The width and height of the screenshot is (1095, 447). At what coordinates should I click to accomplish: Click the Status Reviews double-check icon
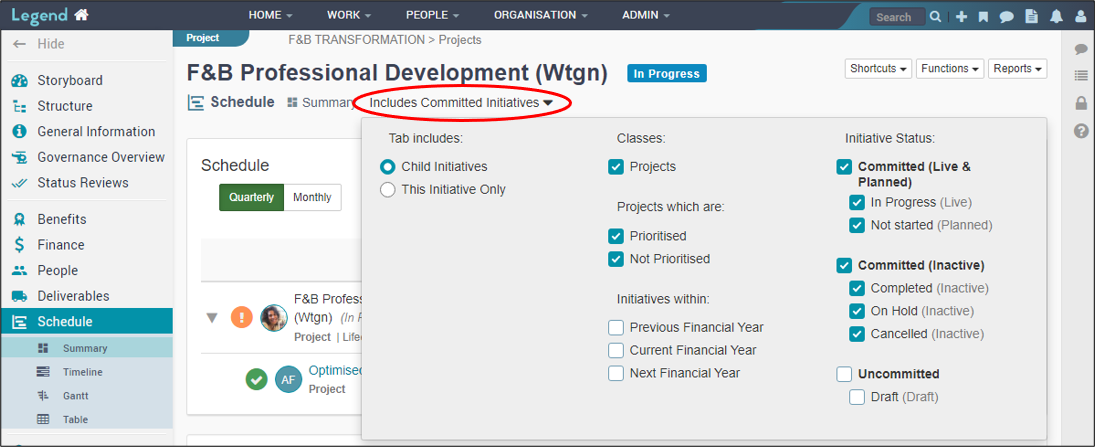point(20,183)
